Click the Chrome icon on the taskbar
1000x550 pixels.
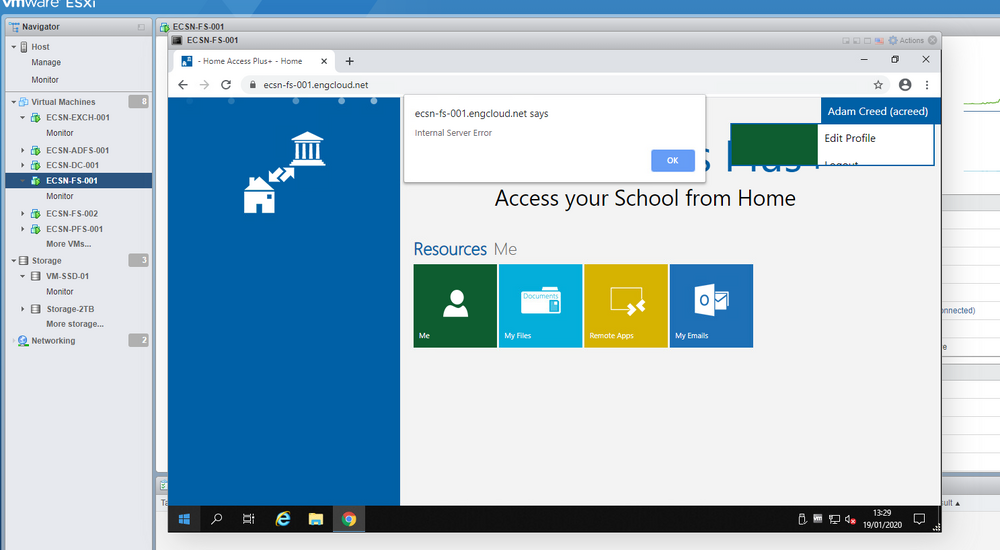[349, 519]
